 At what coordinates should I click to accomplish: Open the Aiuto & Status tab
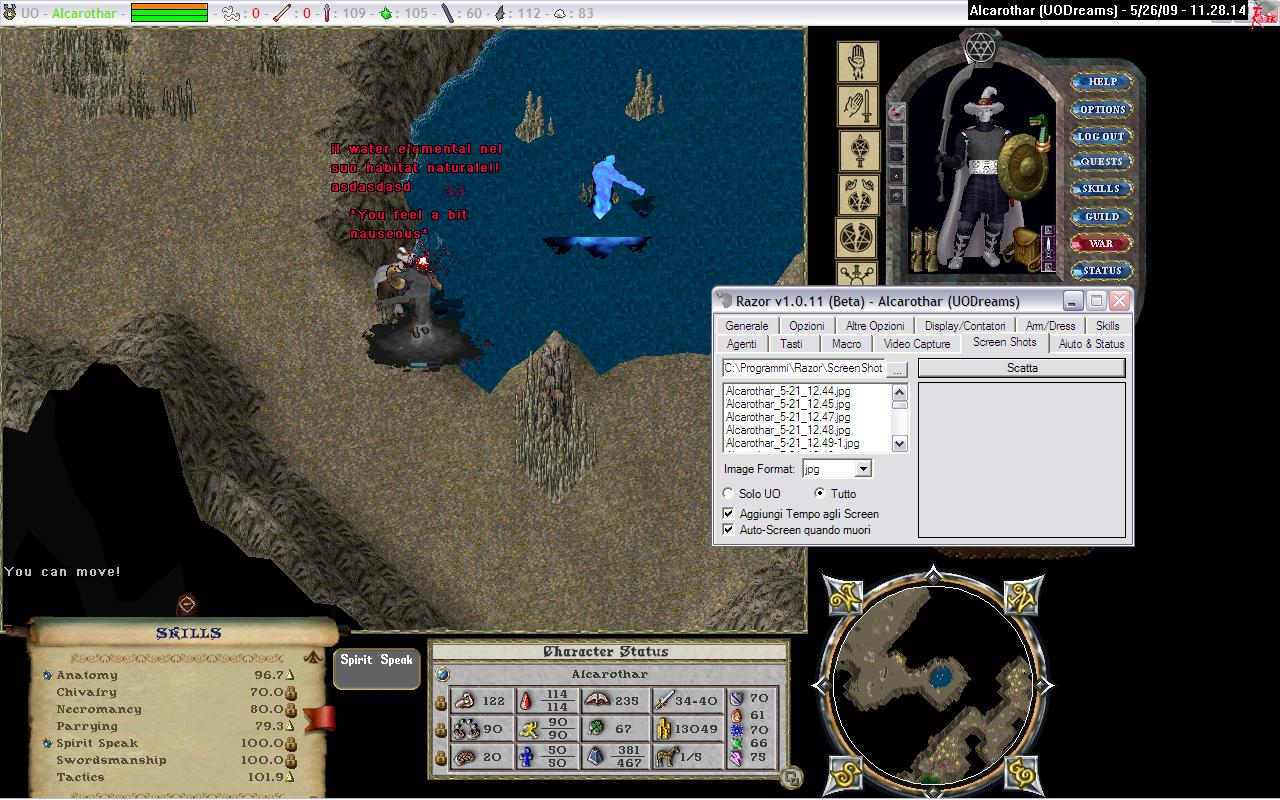pyautogui.click(x=1091, y=343)
